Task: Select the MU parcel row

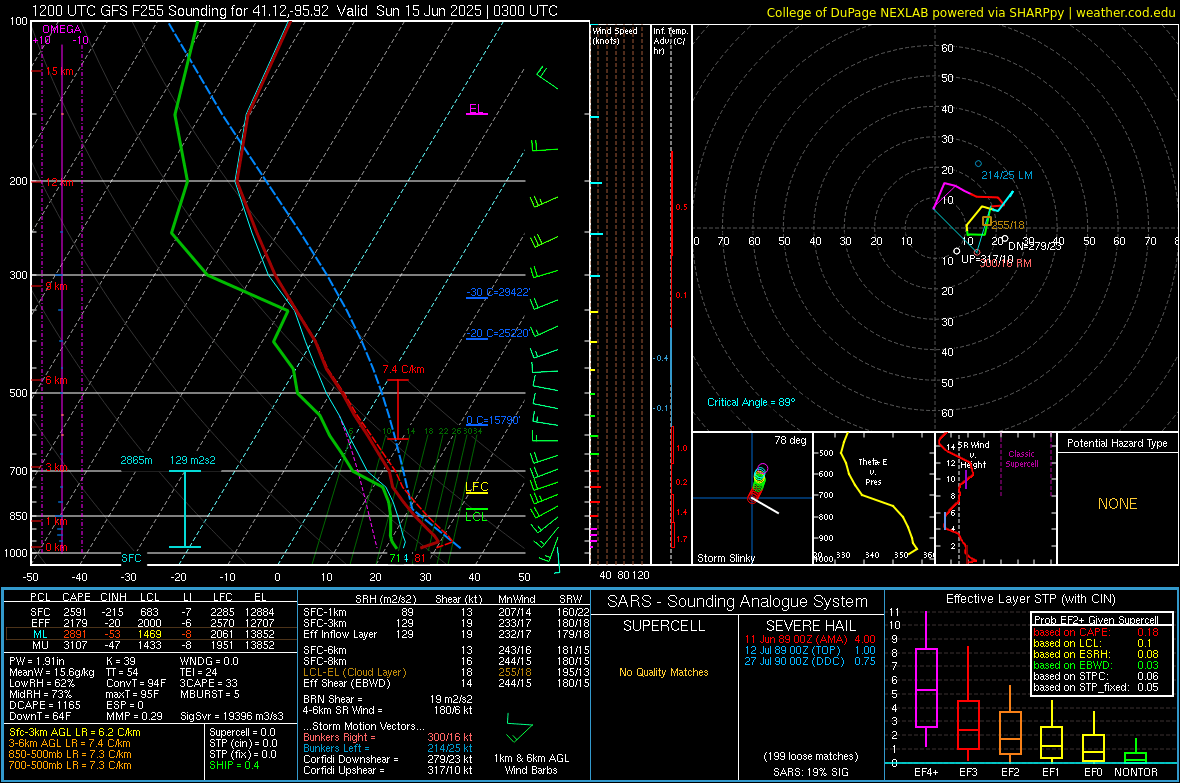Action: pos(151,645)
